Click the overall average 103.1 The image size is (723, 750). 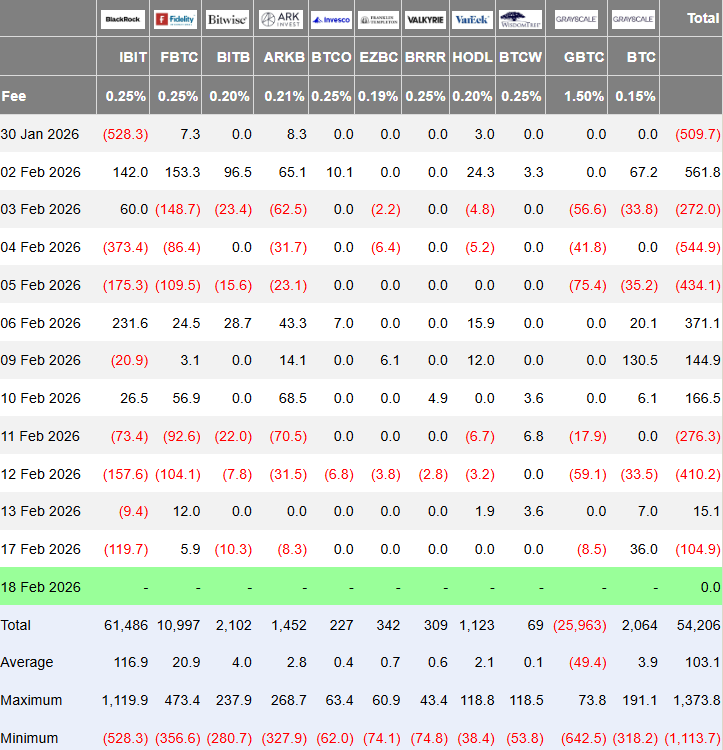pyautogui.click(x=702, y=662)
